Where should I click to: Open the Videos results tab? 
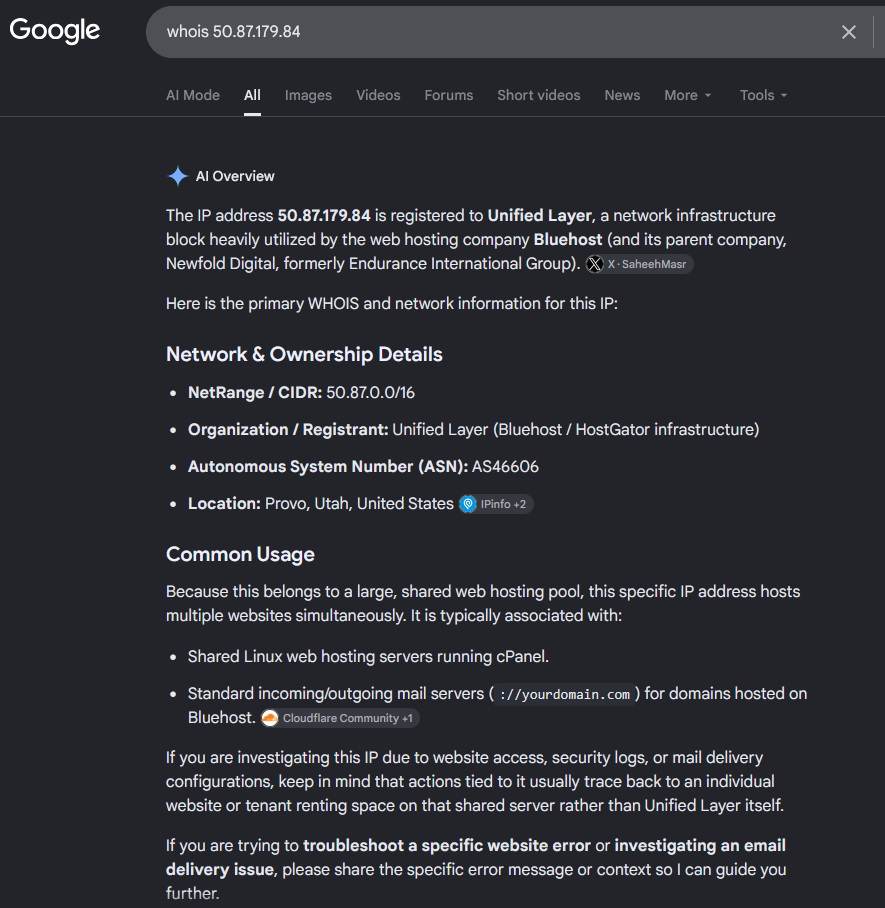click(x=378, y=95)
